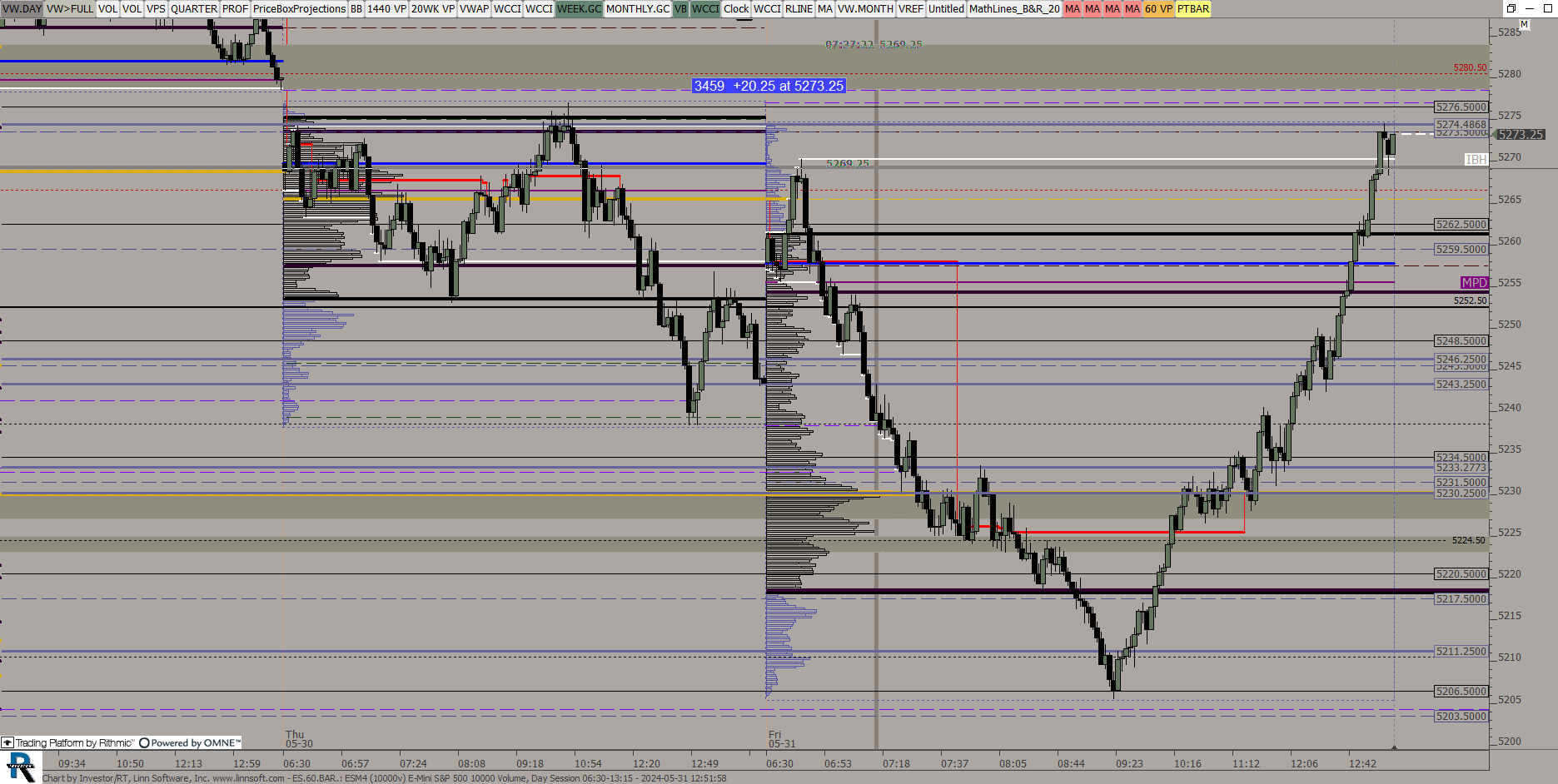Click the restore-down window icon
The height and width of the screenshot is (784, 1558).
(x=1511, y=8)
